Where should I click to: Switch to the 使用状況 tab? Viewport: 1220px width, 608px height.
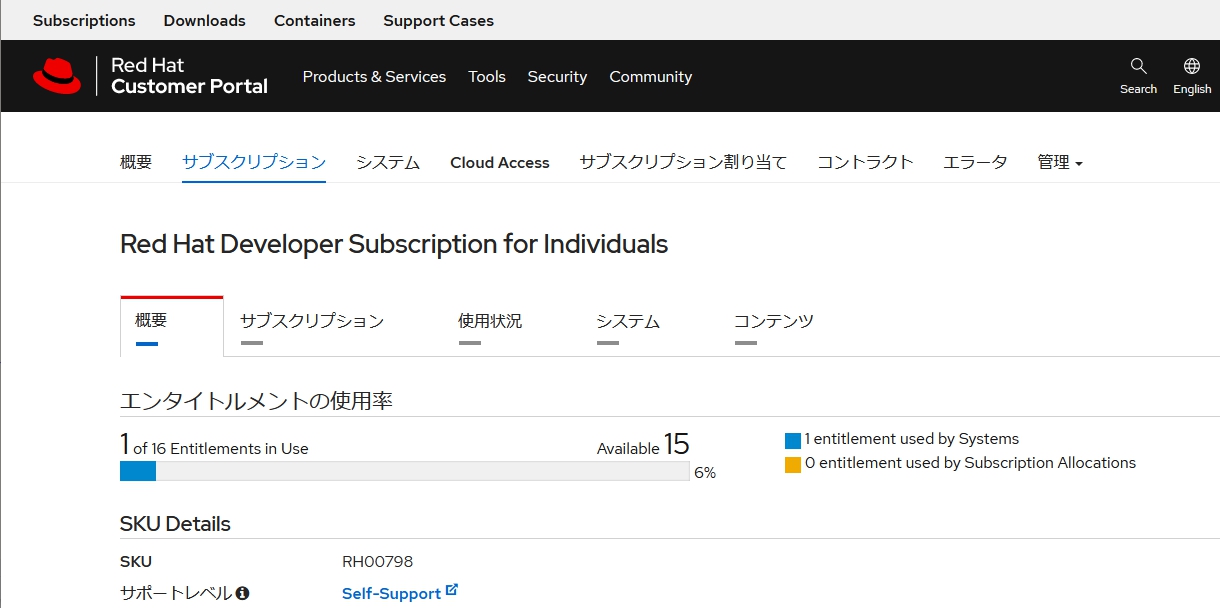pyautogui.click(x=490, y=321)
